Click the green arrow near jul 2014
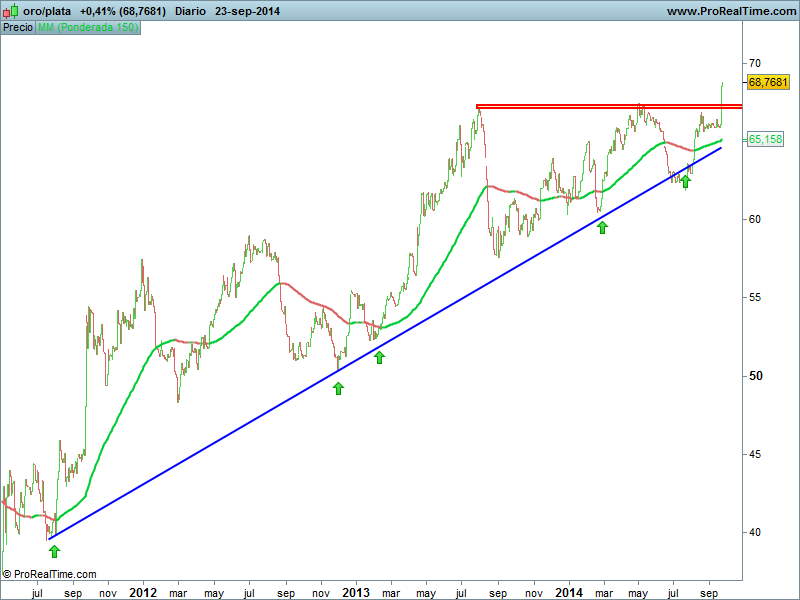Image resolution: width=800 pixels, height=600 pixels. point(686,182)
